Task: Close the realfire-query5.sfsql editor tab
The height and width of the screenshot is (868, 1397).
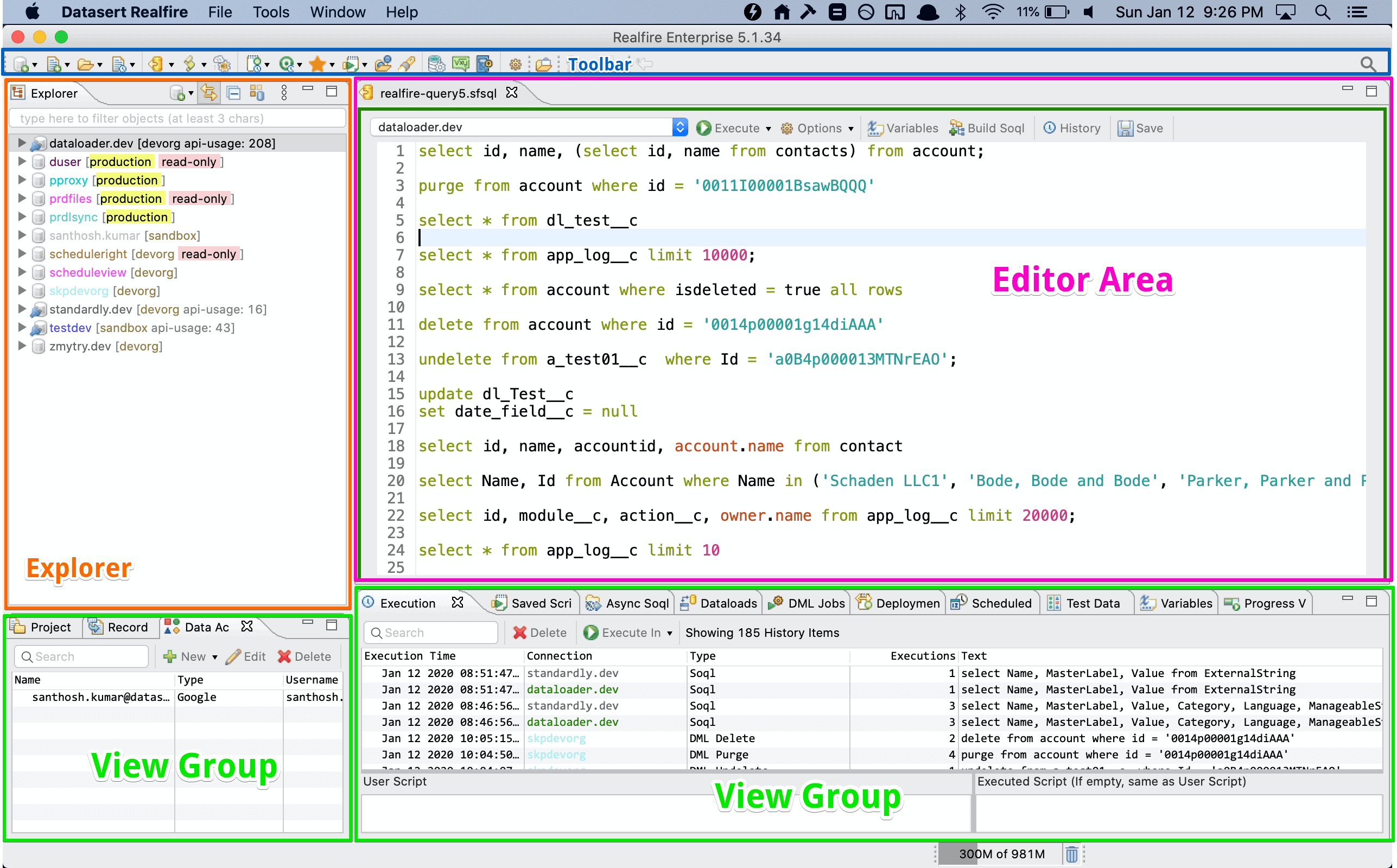Action: [512, 92]
